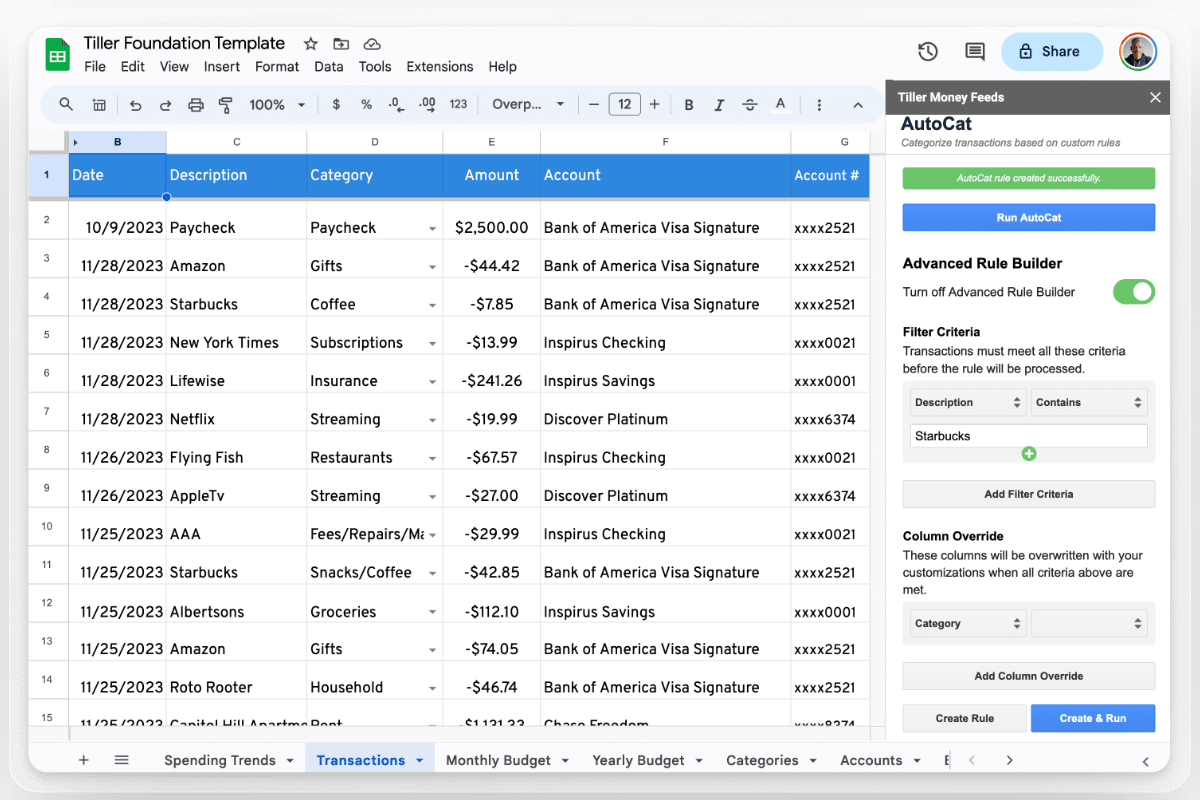Click the print icon in toolbar

(x=196, y=105)
